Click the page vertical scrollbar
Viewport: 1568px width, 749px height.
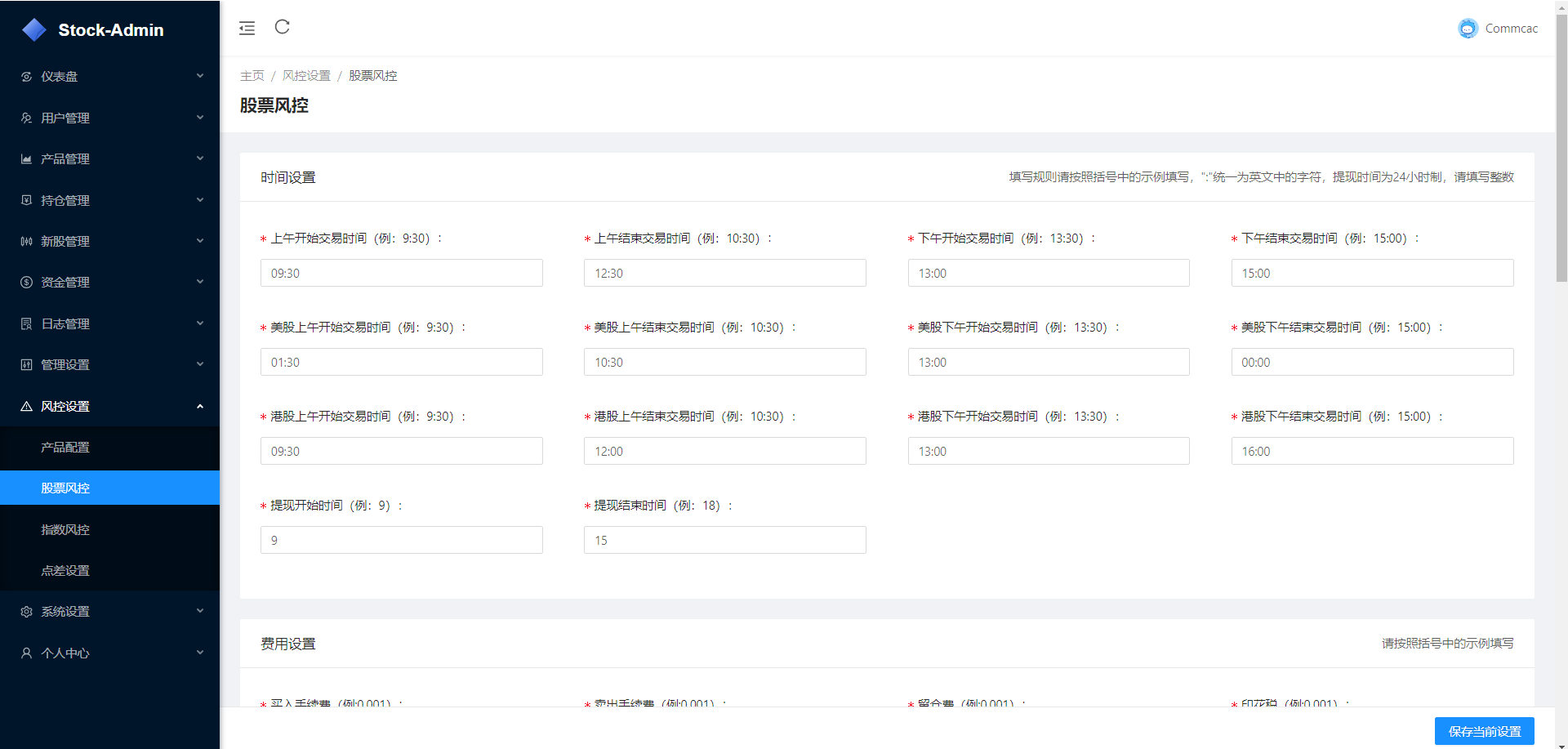click(1561, 147)
